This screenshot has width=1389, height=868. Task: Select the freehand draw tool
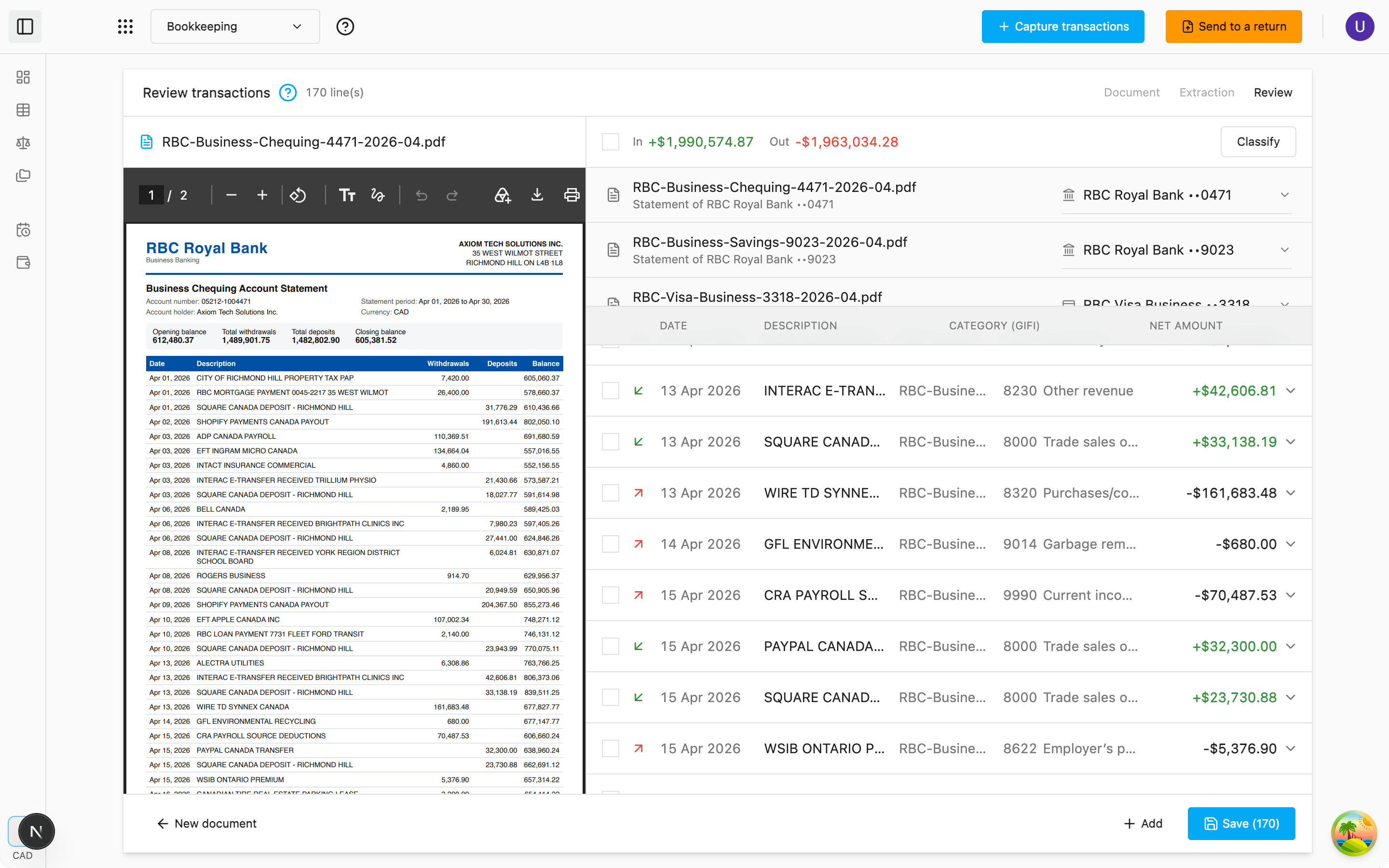coord(378,195)
